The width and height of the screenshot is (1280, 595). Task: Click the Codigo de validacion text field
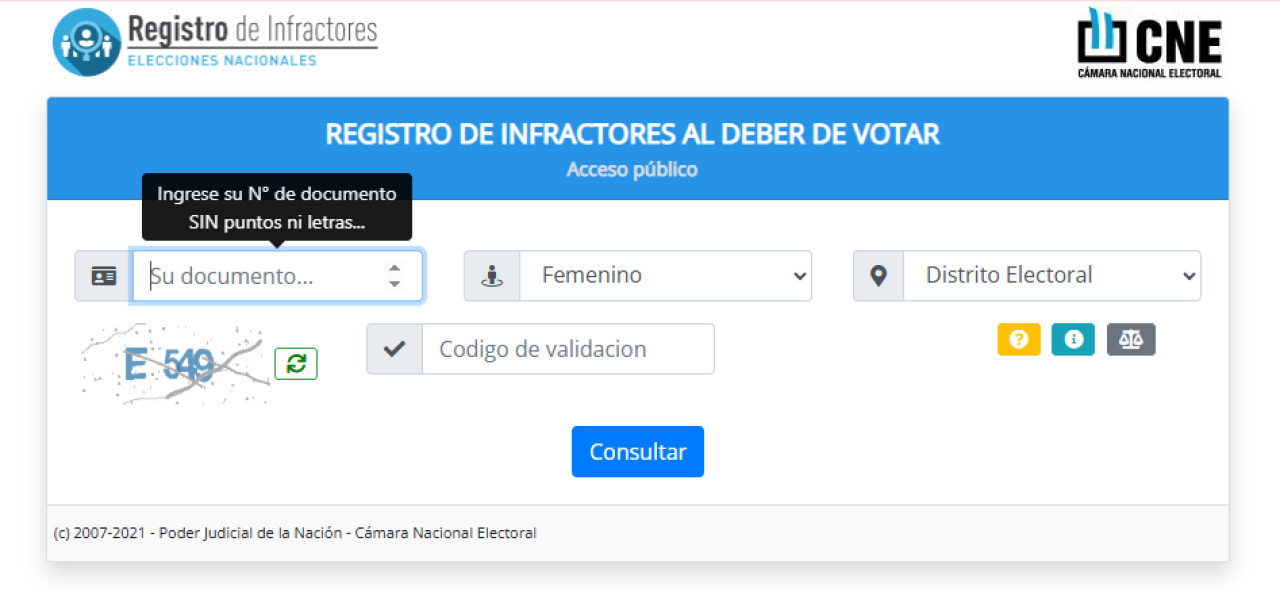[567, 349]
